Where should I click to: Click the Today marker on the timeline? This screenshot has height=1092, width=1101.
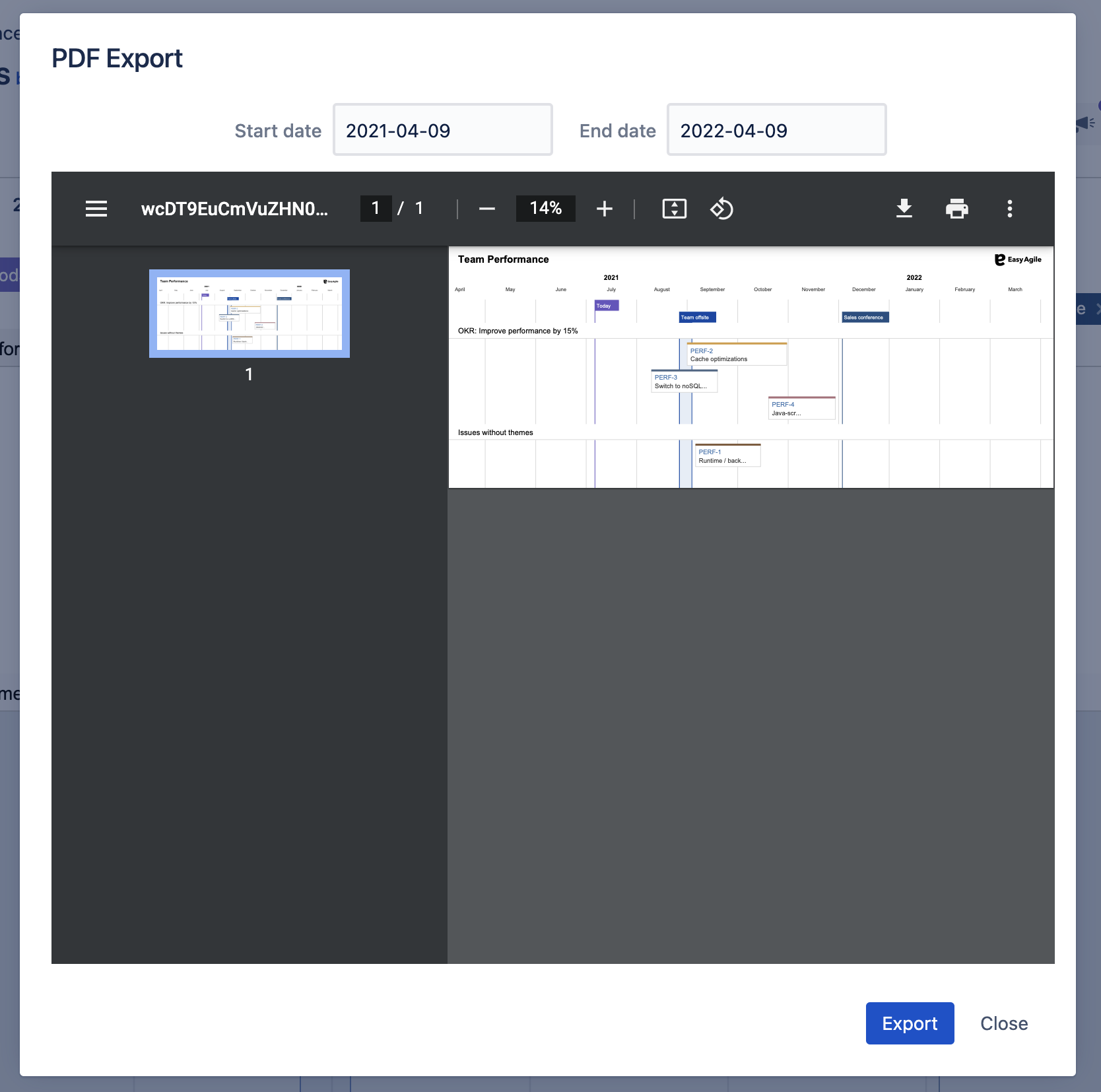(x=606, y=306)
